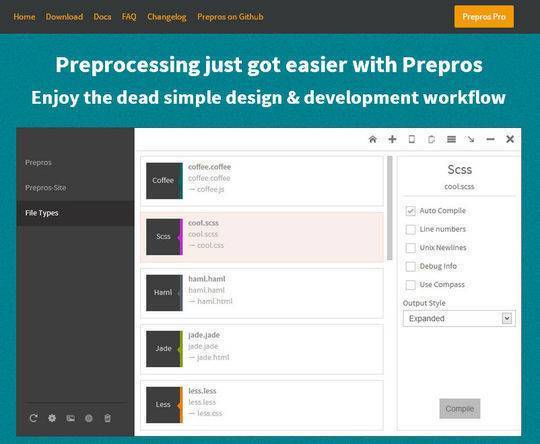Screen dimensions: 540x444
Task: Open the Output Style Expanded dropdown
Action: point(459,318)
